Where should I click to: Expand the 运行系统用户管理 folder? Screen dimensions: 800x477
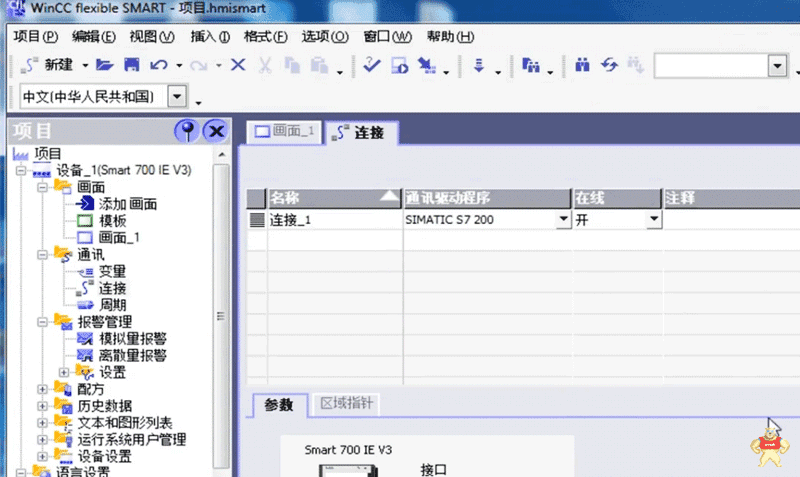[42, 440]
